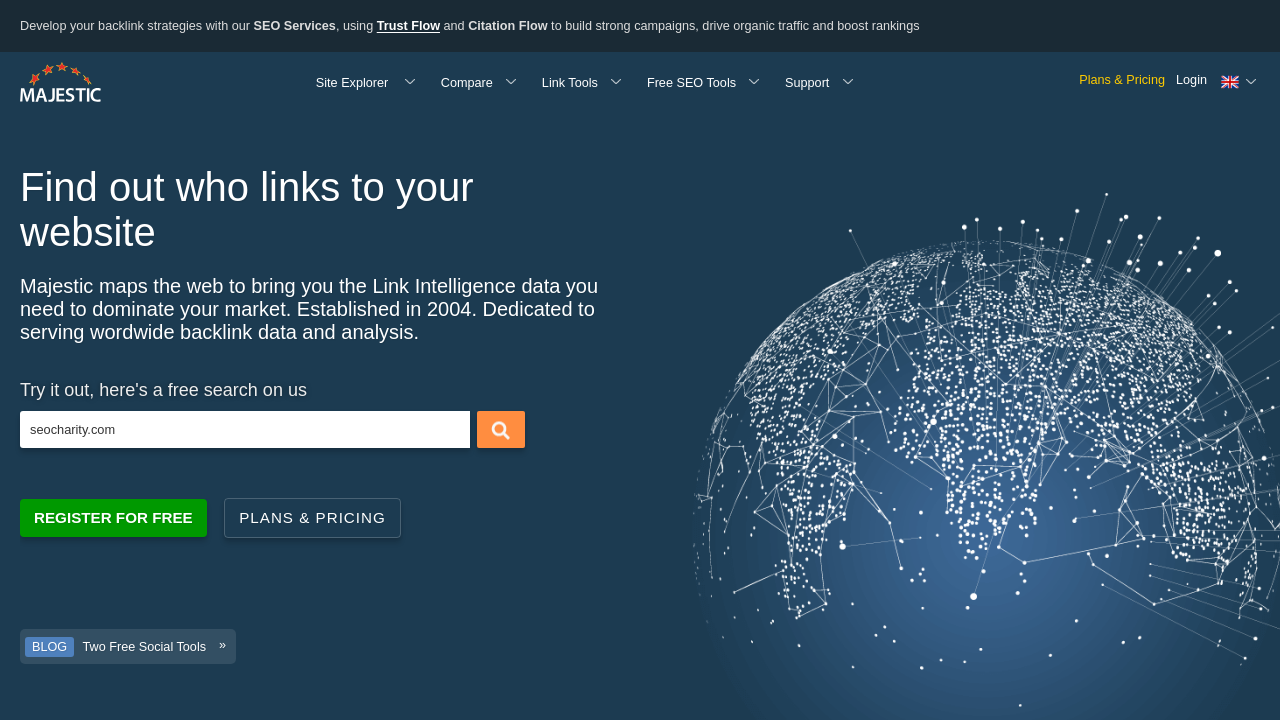Click the Login link
The width and height of the screenshot is (1280, 720).
1191,80
